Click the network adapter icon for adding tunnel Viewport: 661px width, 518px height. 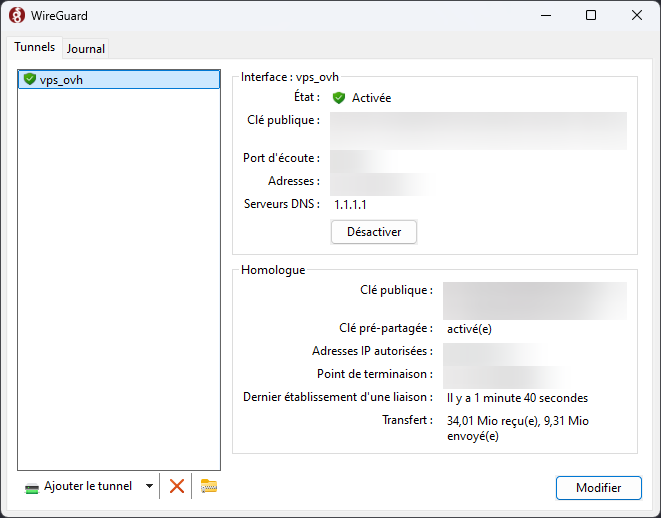point(32,488)
